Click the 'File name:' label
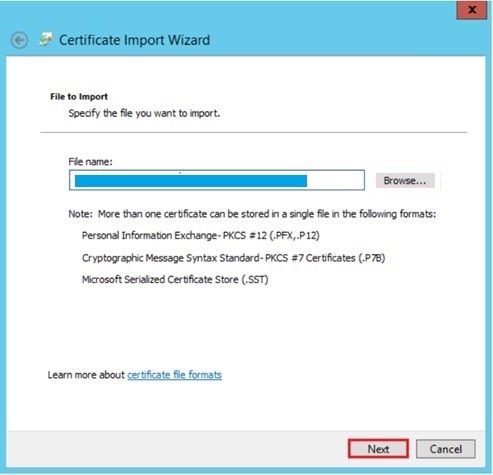 90,162
